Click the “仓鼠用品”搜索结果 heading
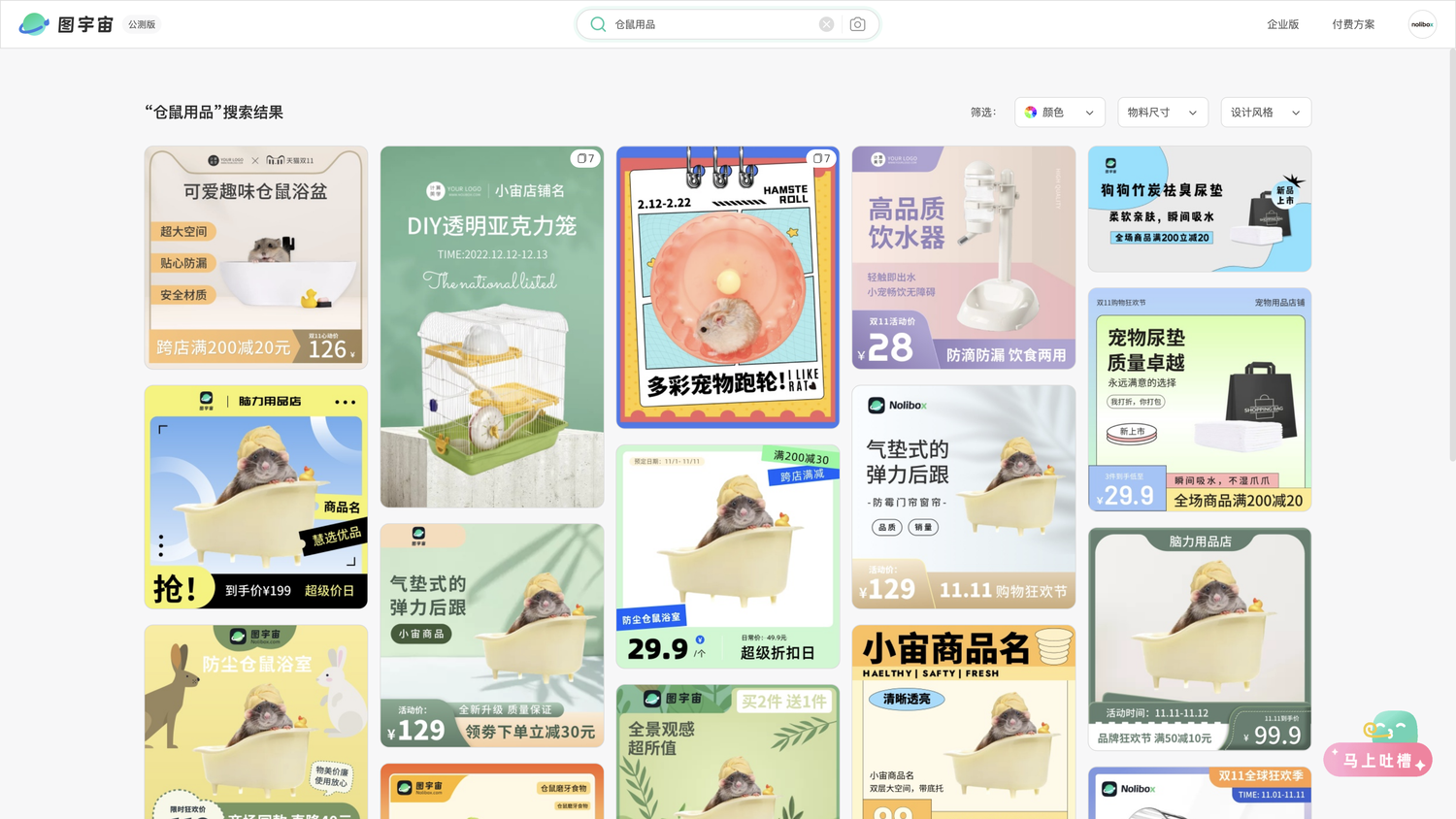1456x819 pixels. (x=215, y=113)
